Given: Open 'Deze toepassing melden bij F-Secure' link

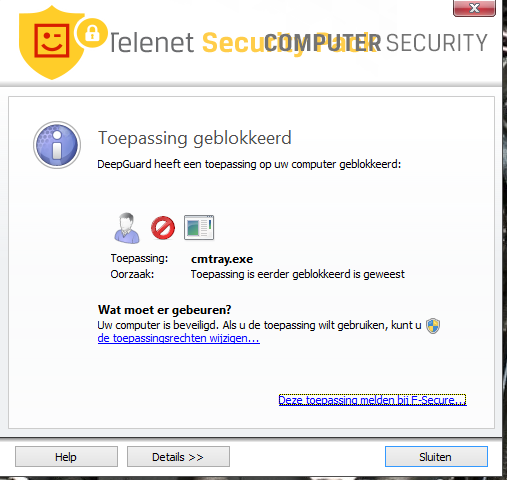Looking at the screenshot, I should pyautogui.click(x=373, y=400).
